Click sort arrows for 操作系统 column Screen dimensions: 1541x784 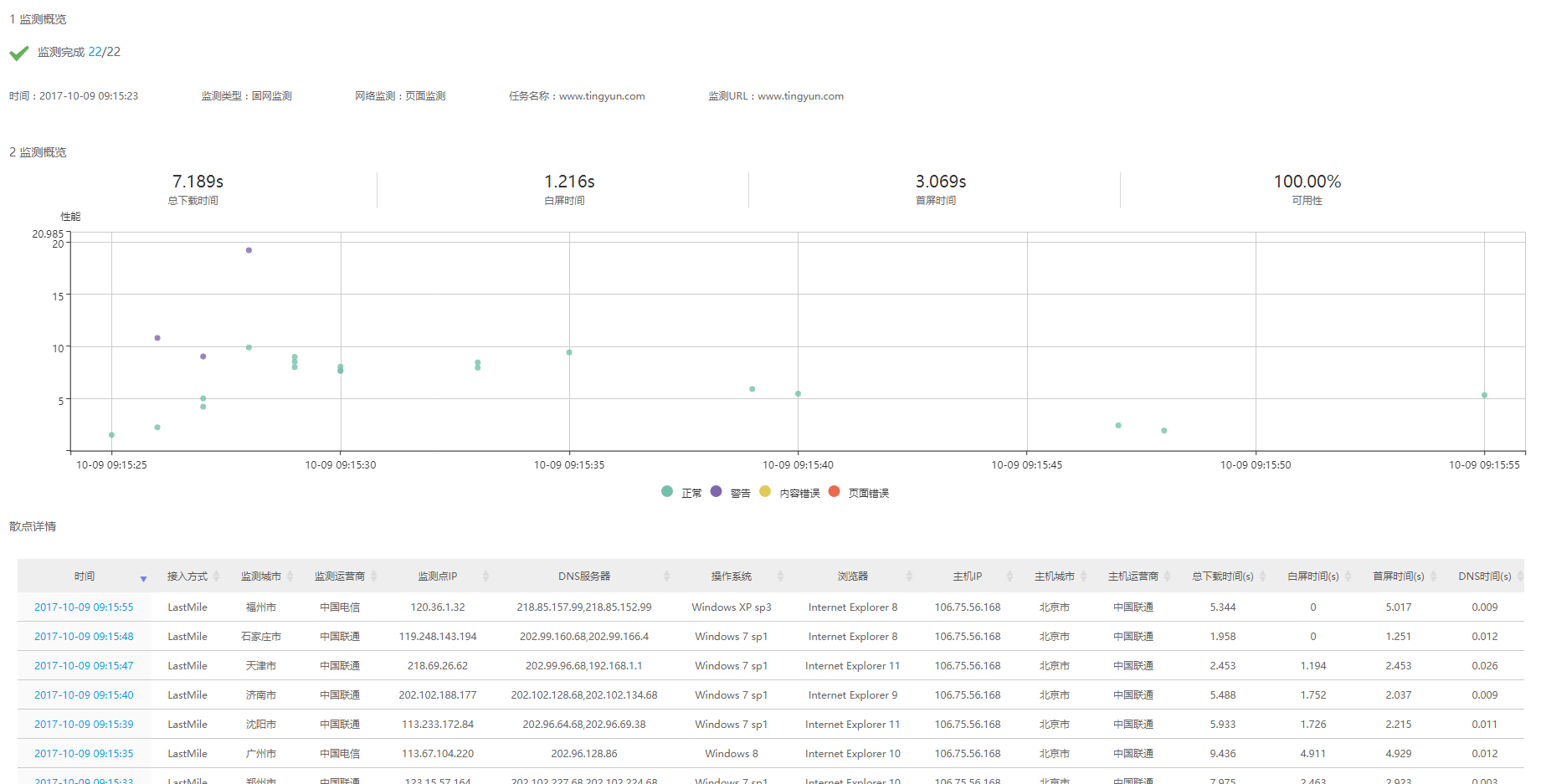click(780, 576)
